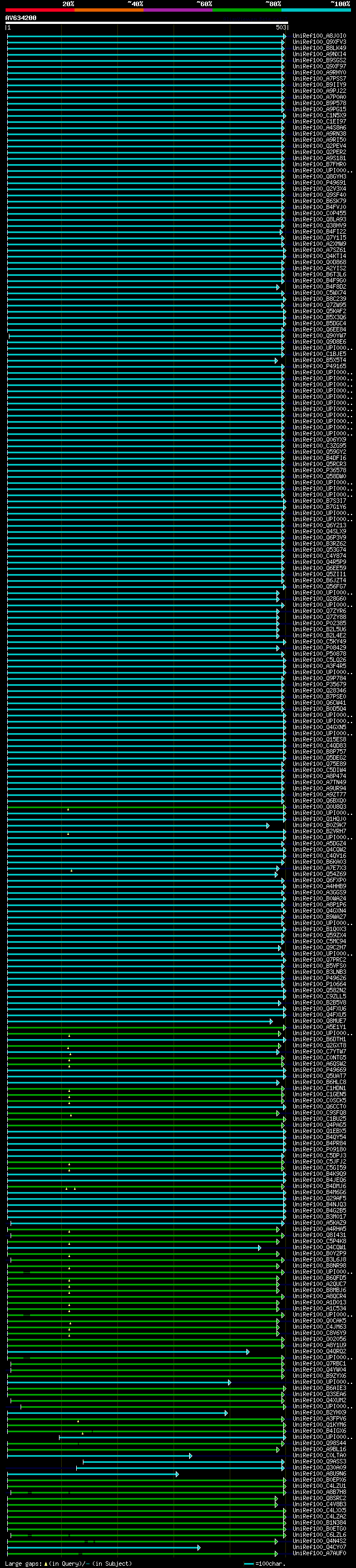Viewport: 356px width, 1568px height.
Task: Open hit UniRef100_C0P455
Action: (319, 213)
